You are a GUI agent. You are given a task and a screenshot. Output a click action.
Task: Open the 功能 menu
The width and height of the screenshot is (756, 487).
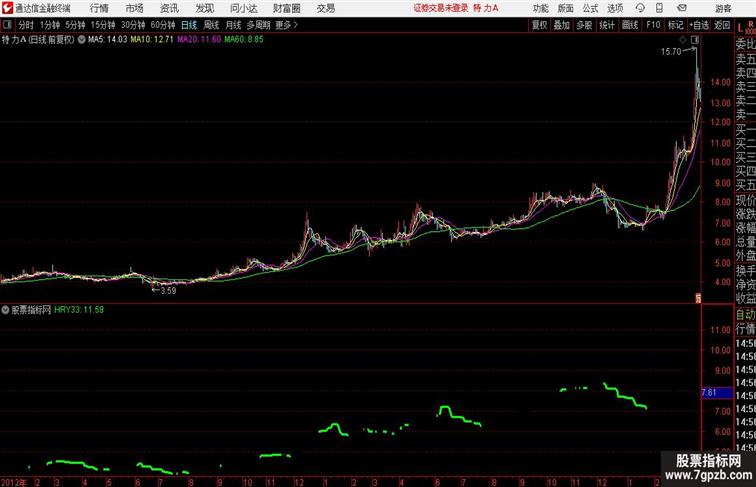tap(540, 8)
